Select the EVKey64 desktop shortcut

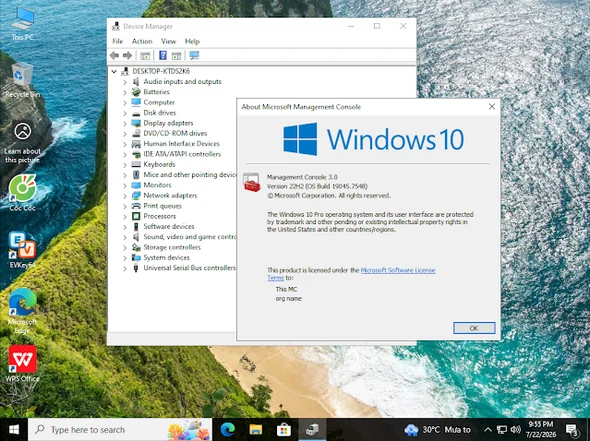click(23, 250)
